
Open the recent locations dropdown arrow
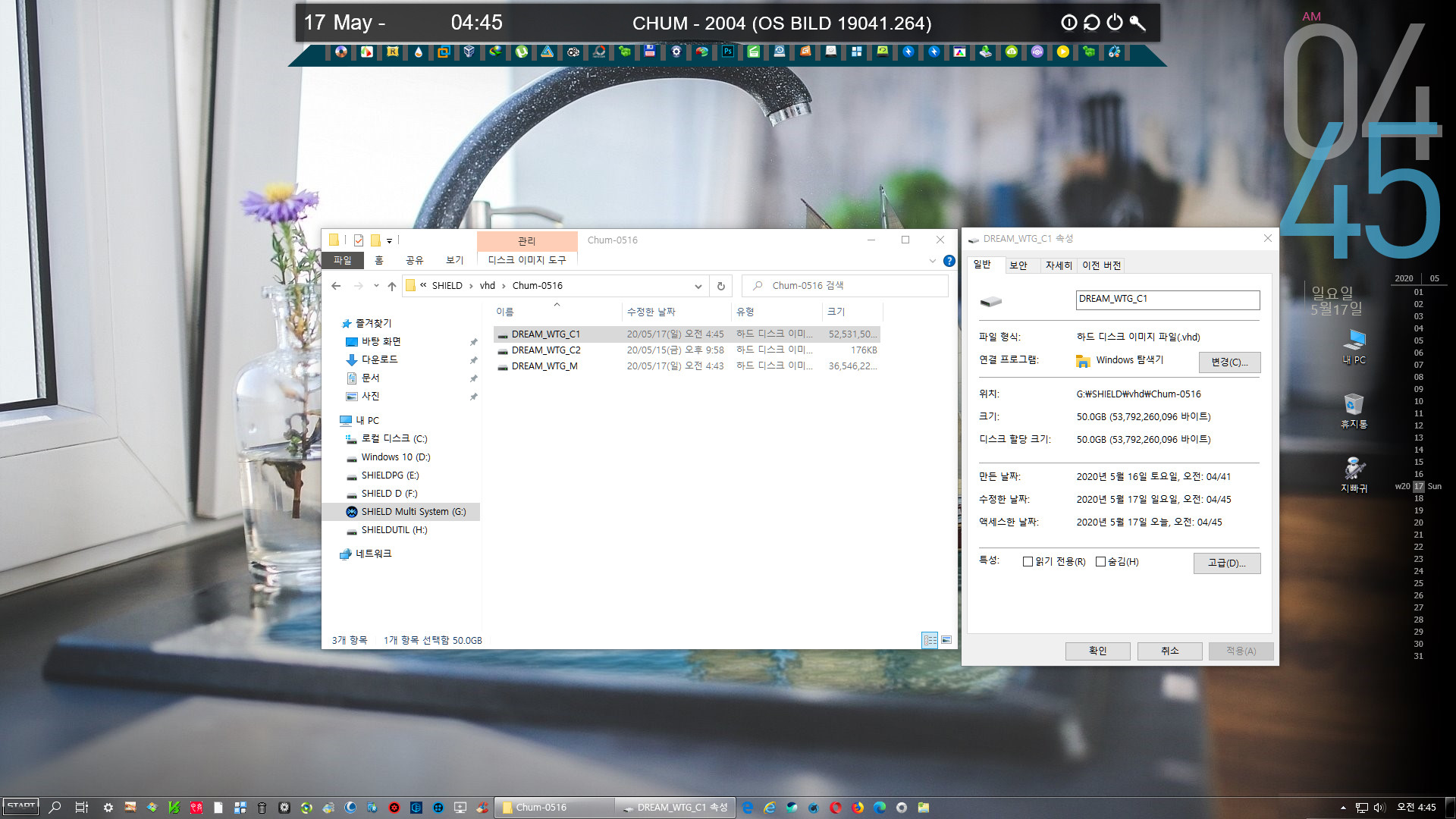coord(376,286)
